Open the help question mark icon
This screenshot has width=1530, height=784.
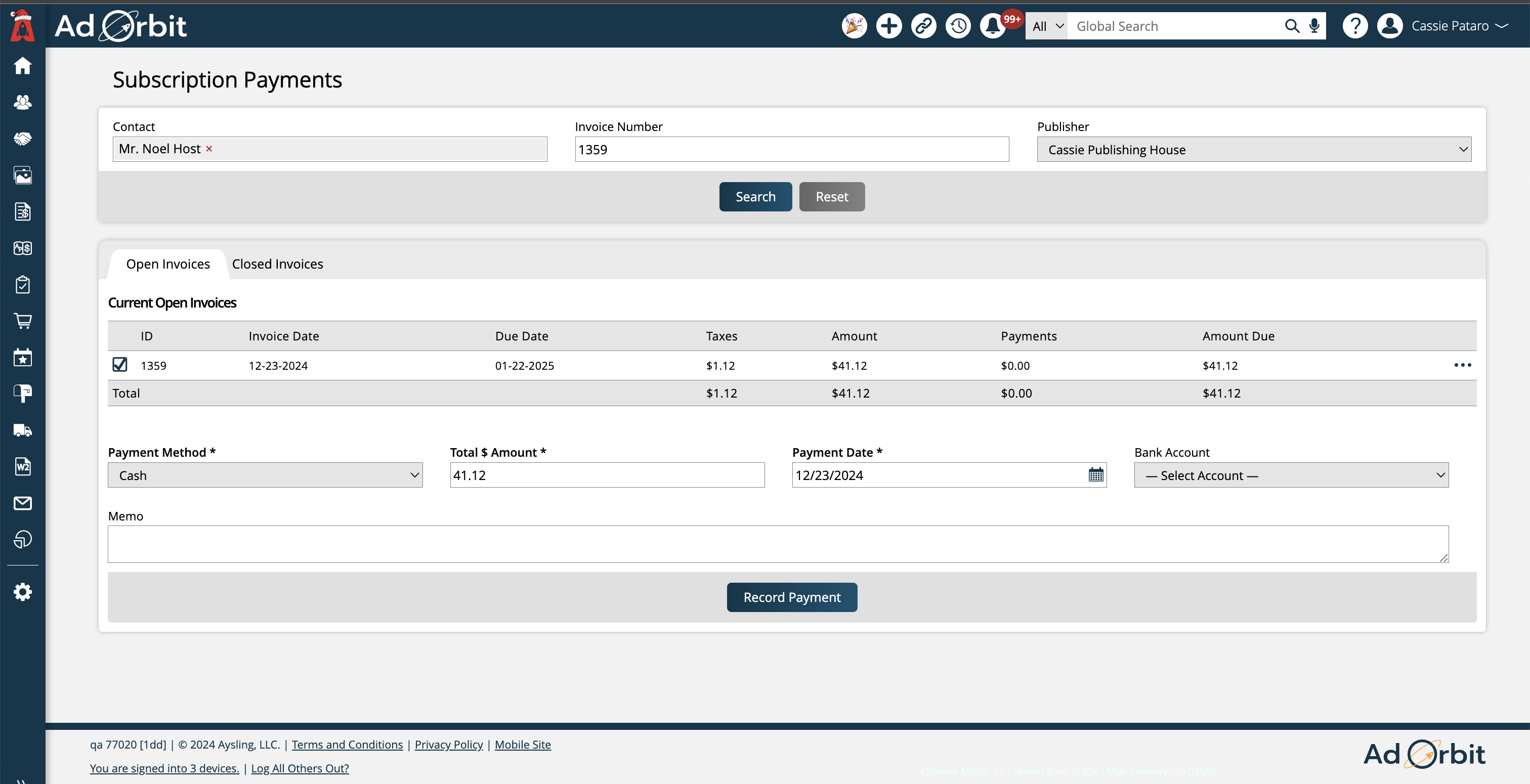pyautogui.click(x=1355, y=26)
